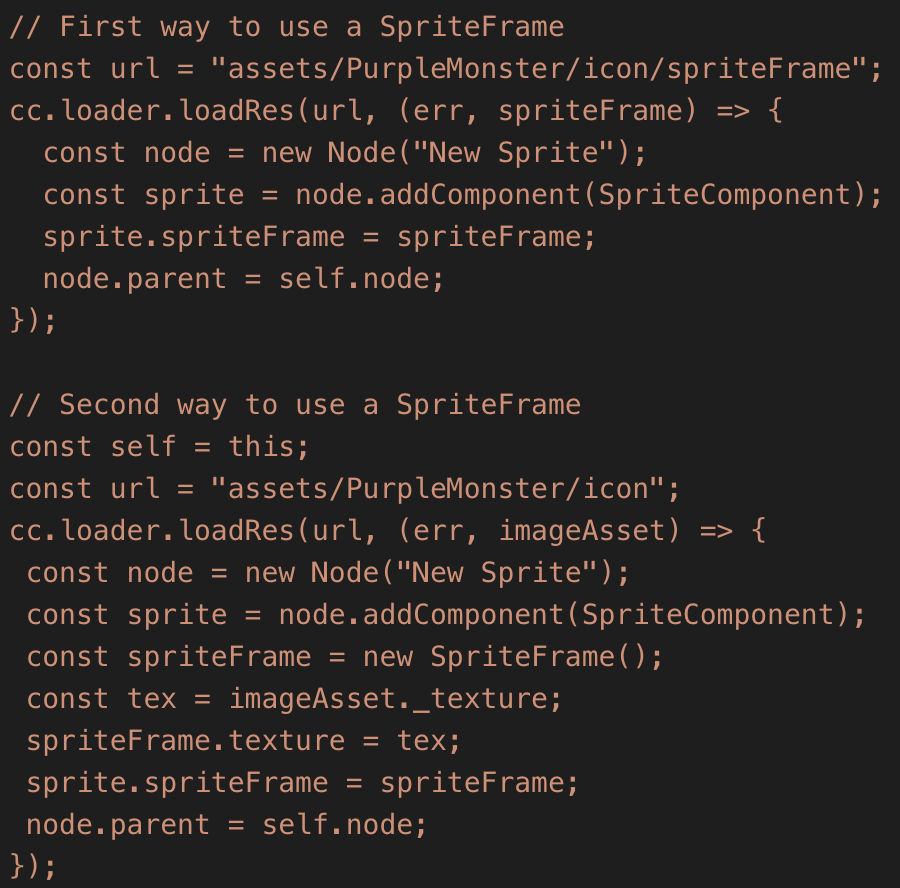Click the callback's "(err, spriteFrame)" parameter list

pos(547,111)
